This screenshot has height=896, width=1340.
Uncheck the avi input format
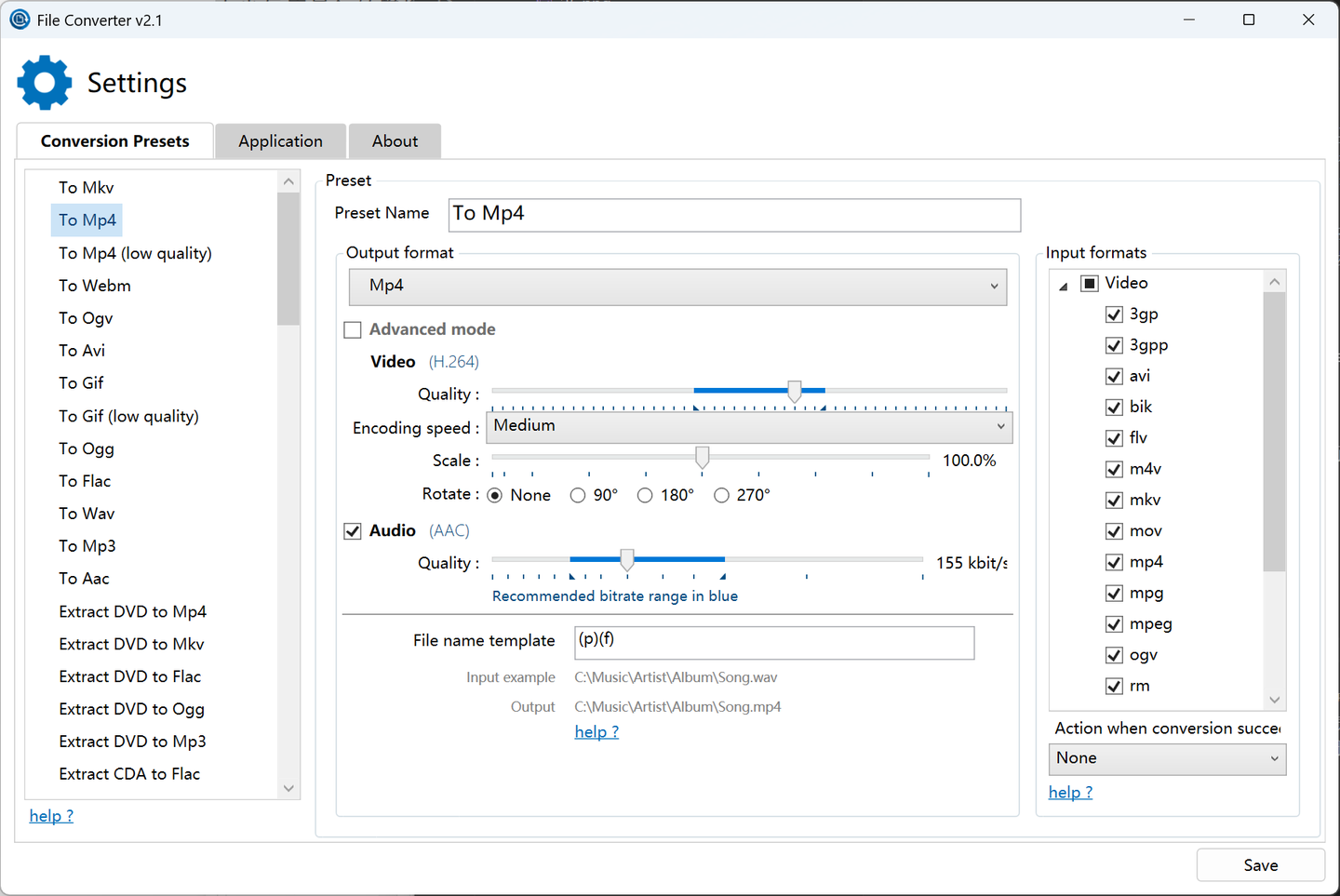click(x=1114, y=376)
